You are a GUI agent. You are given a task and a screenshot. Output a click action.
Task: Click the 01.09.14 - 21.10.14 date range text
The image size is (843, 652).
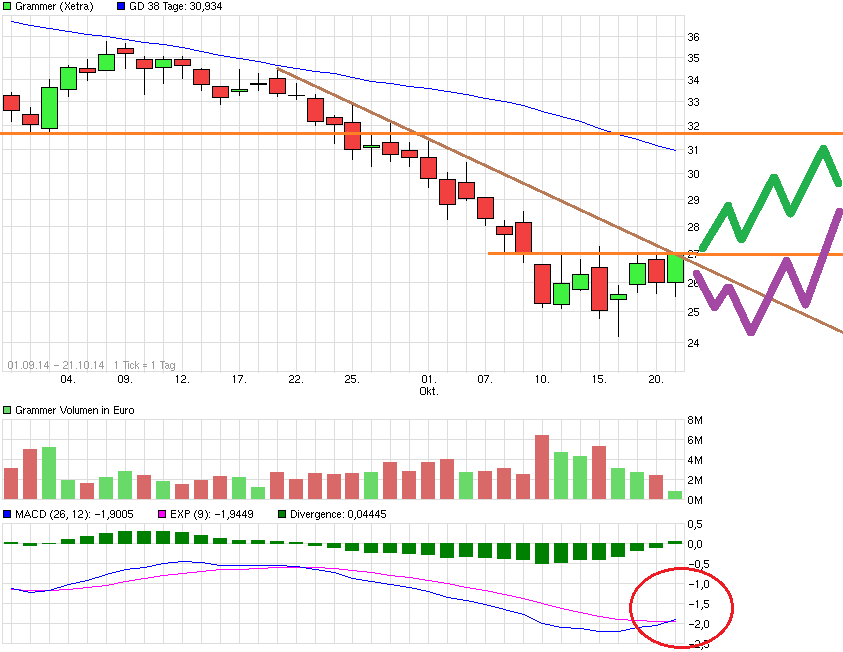pos(56,366)
